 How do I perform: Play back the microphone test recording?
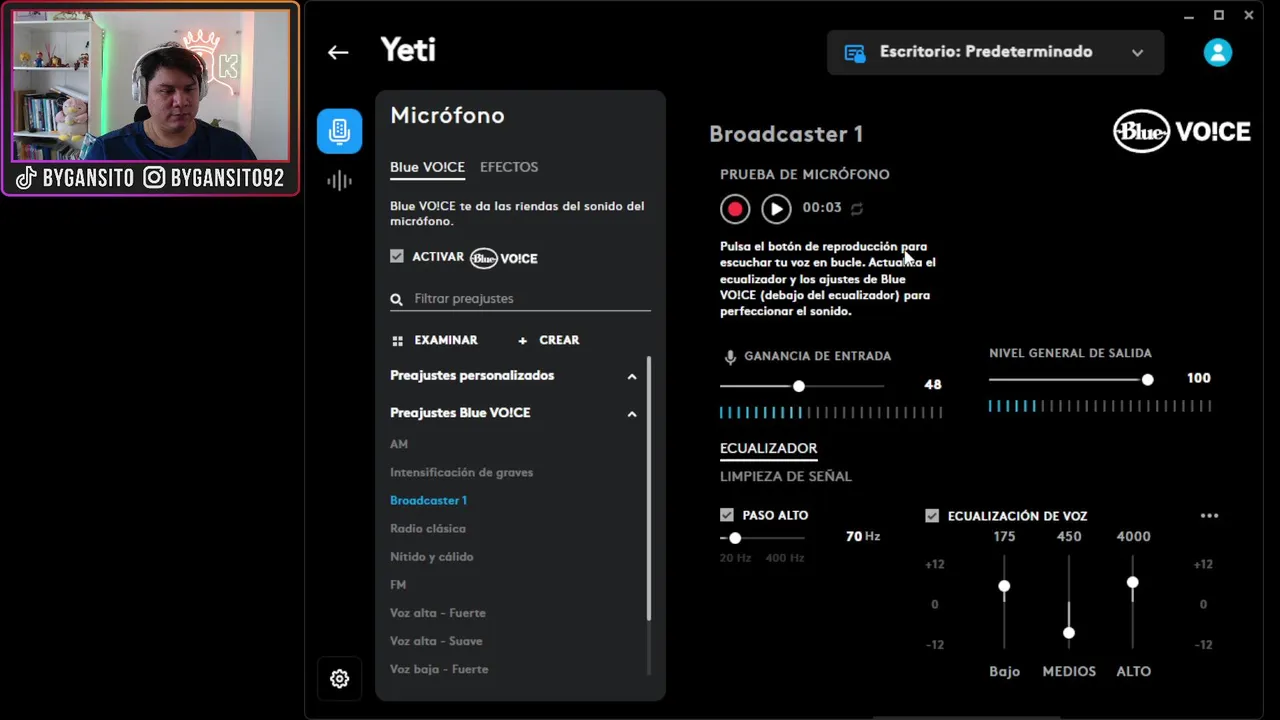tap(776, 209)
